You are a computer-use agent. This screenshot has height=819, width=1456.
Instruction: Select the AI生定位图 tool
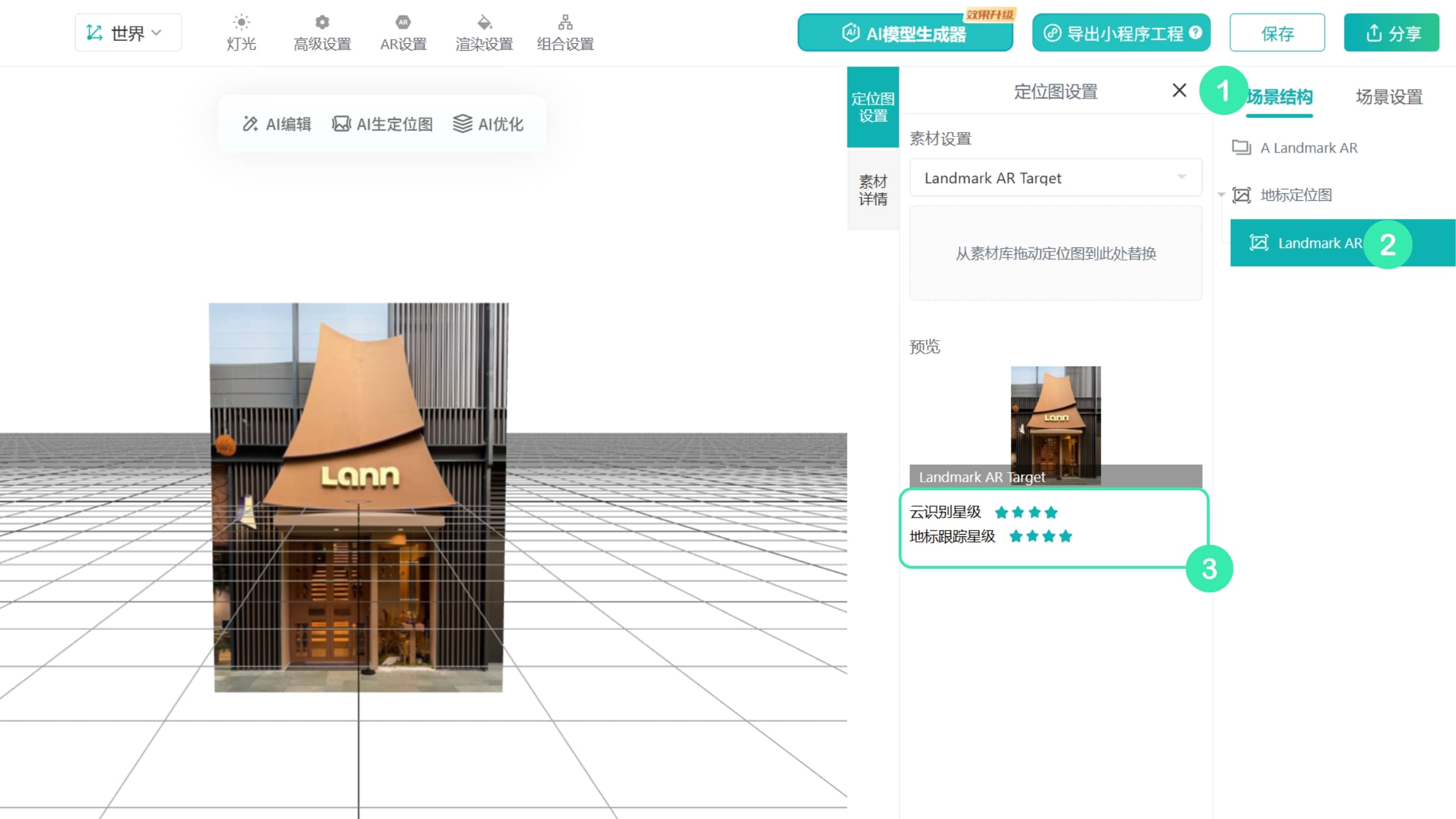click(x=382, y=124)
